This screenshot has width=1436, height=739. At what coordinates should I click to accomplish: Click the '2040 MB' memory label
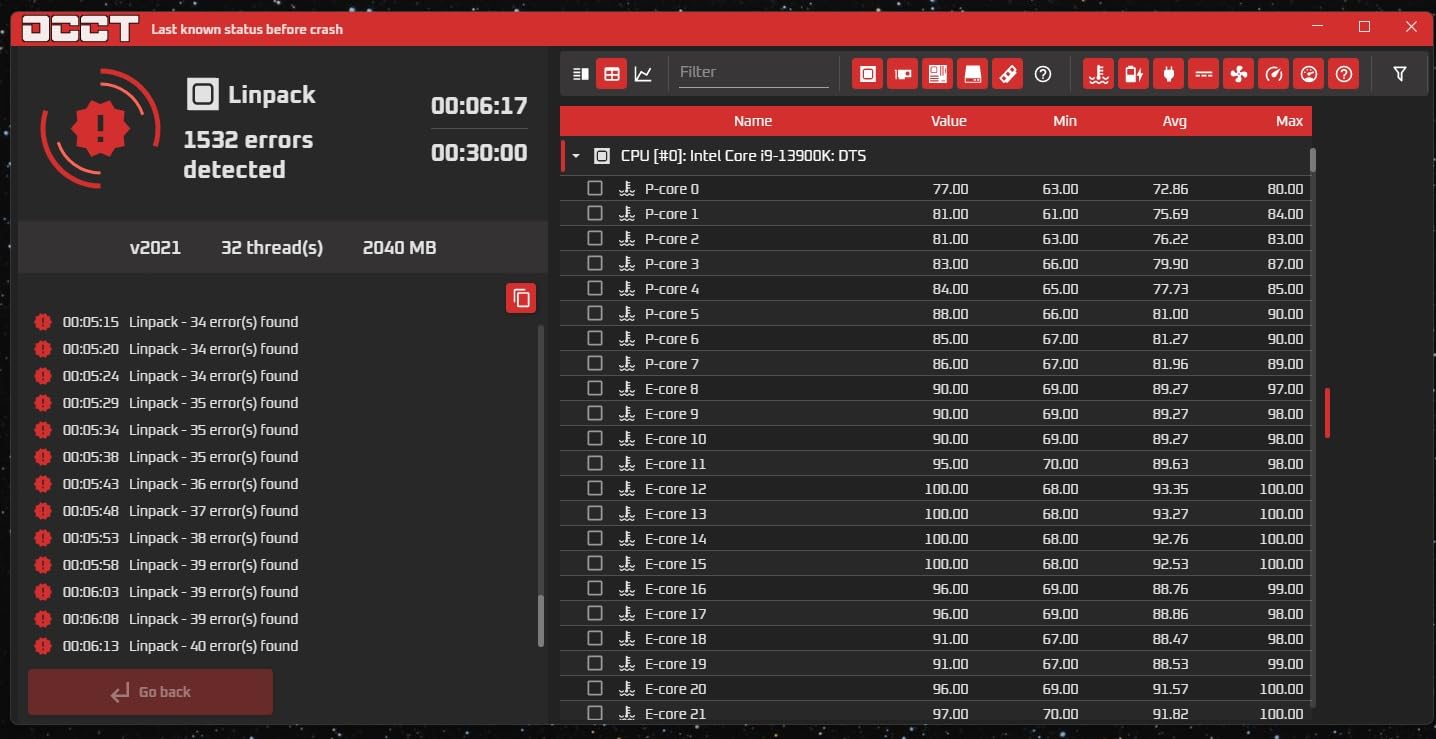tap(399, 247)
